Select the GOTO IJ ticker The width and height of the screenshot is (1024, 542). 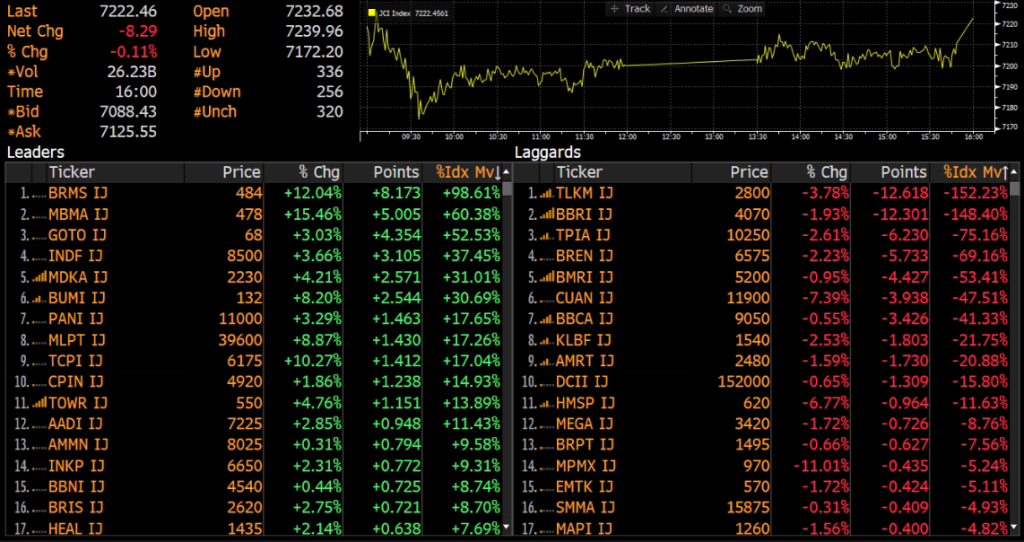pyautogui.click(x=77, y=235)
